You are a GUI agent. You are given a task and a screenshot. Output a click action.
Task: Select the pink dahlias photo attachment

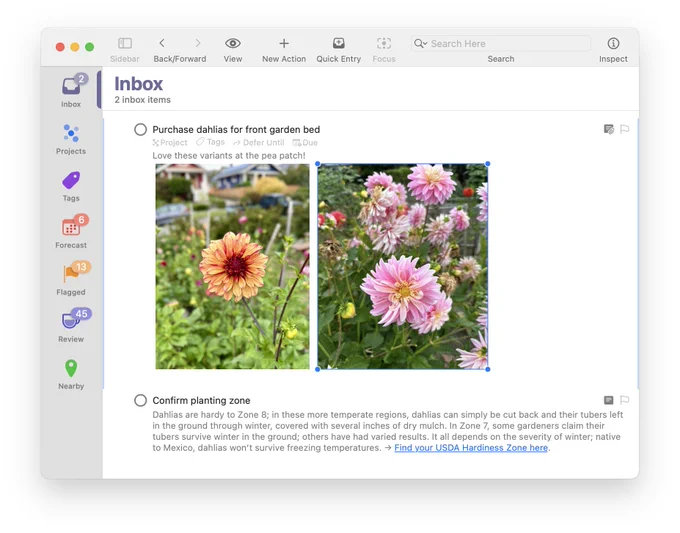click(403, 266)
